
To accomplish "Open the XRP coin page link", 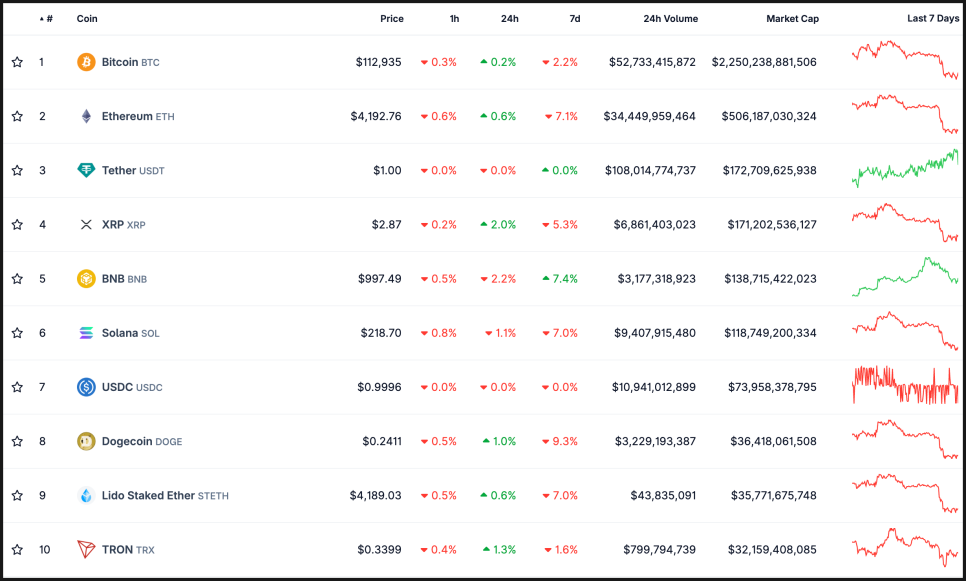I will (124, 225).
